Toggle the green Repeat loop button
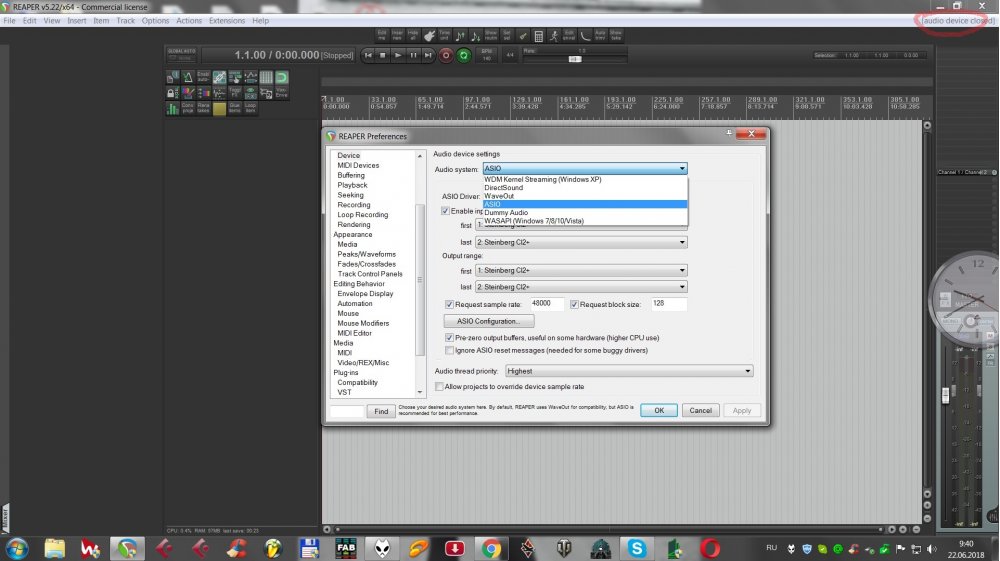 pos(464,55)
